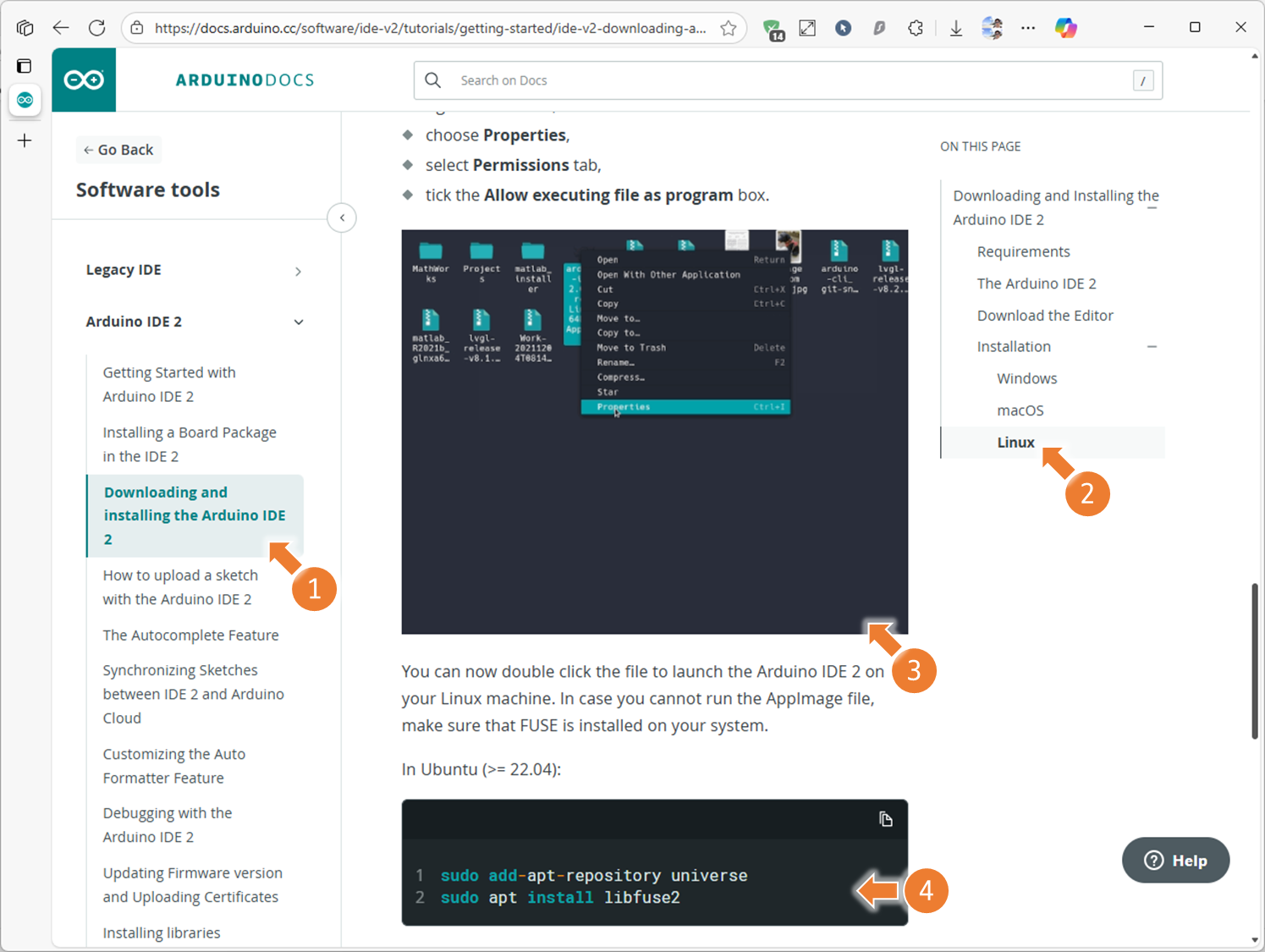Open the Extensions puzzle icon
Viewport: 1265px width, 952px height.
916,28
